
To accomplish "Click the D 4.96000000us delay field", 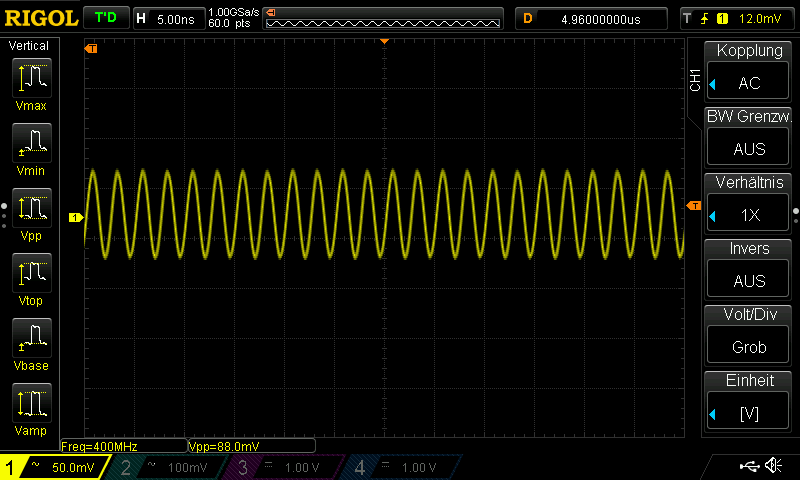I will [x=591, y=19].
